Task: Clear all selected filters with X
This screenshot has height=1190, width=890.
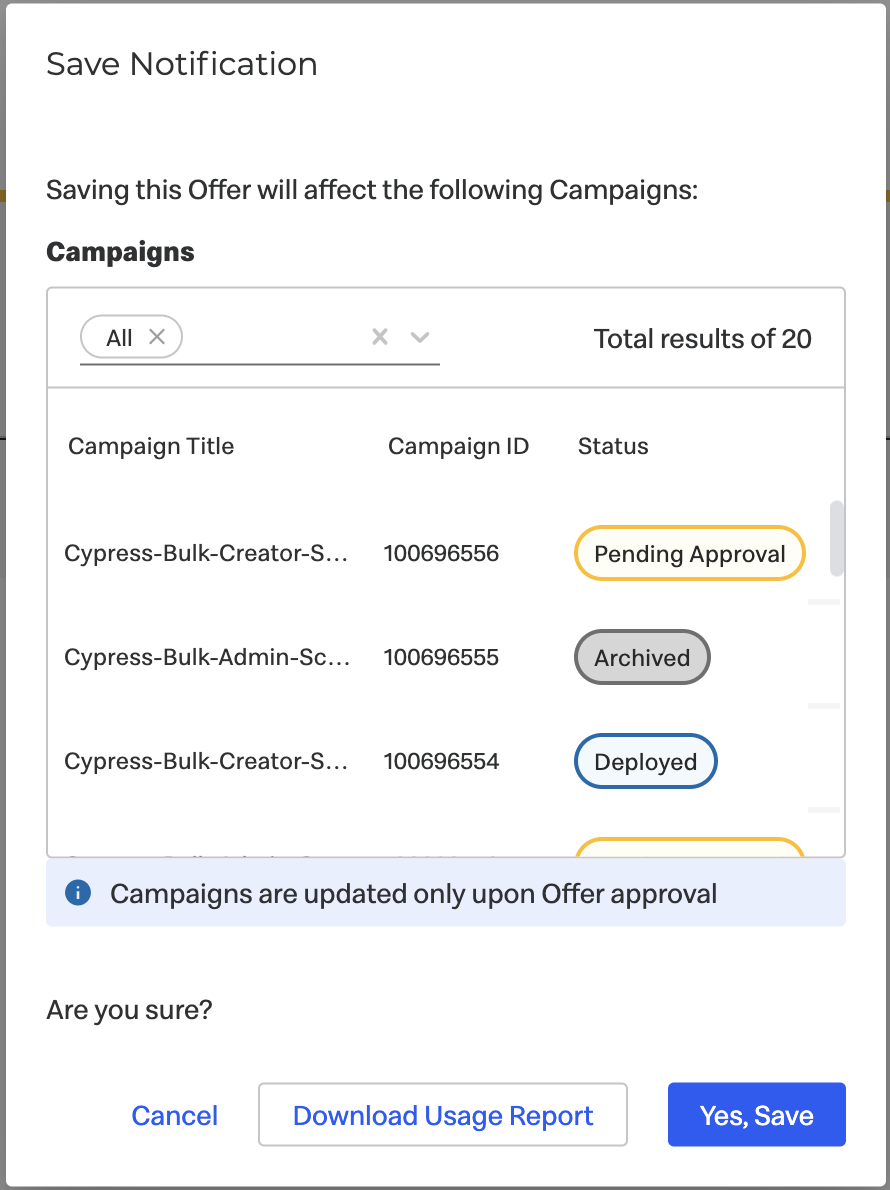Action: (380, 336)
